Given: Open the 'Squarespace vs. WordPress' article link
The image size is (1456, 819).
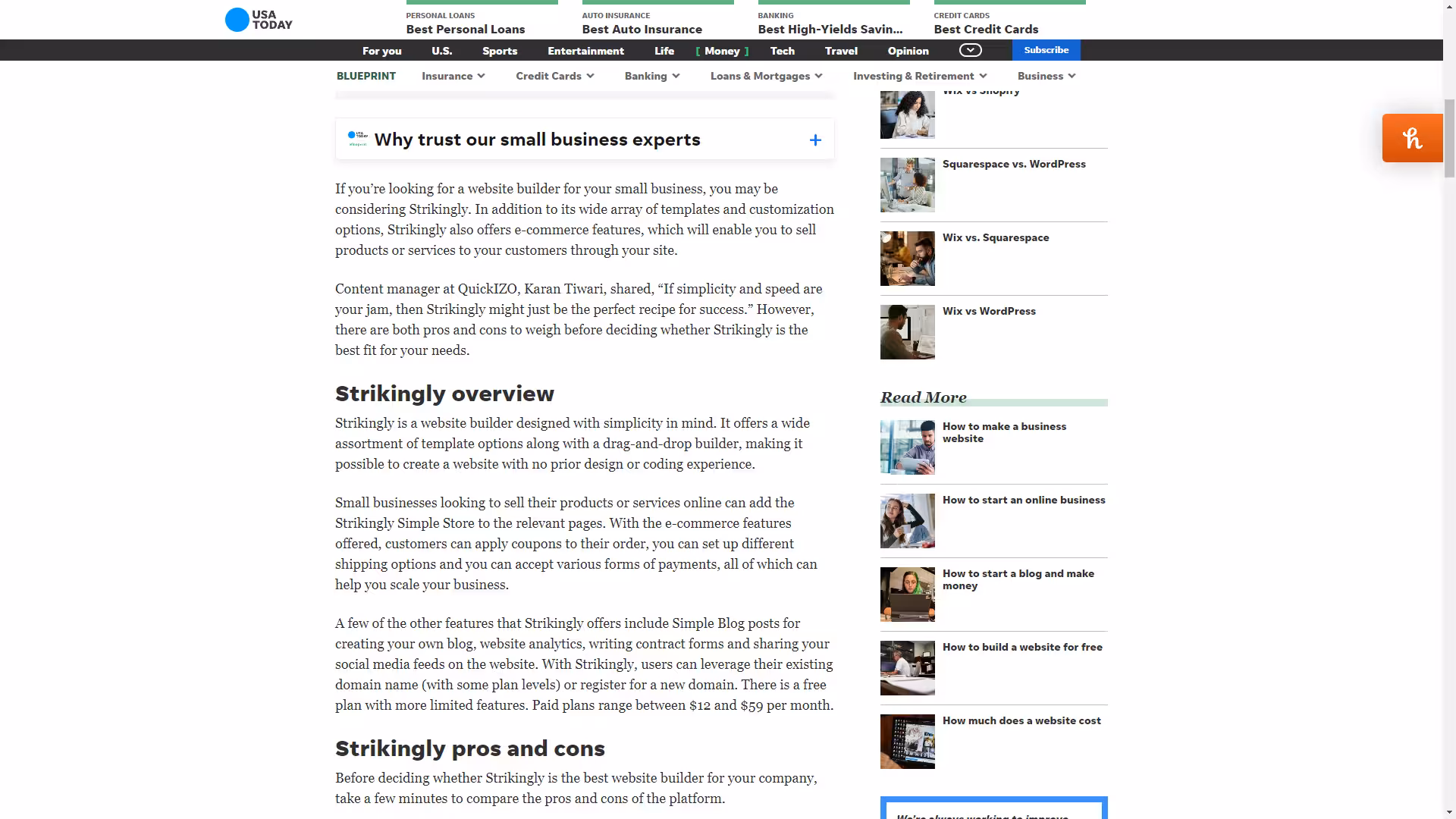Looking at the screenshot, I should click(1014, 164).
